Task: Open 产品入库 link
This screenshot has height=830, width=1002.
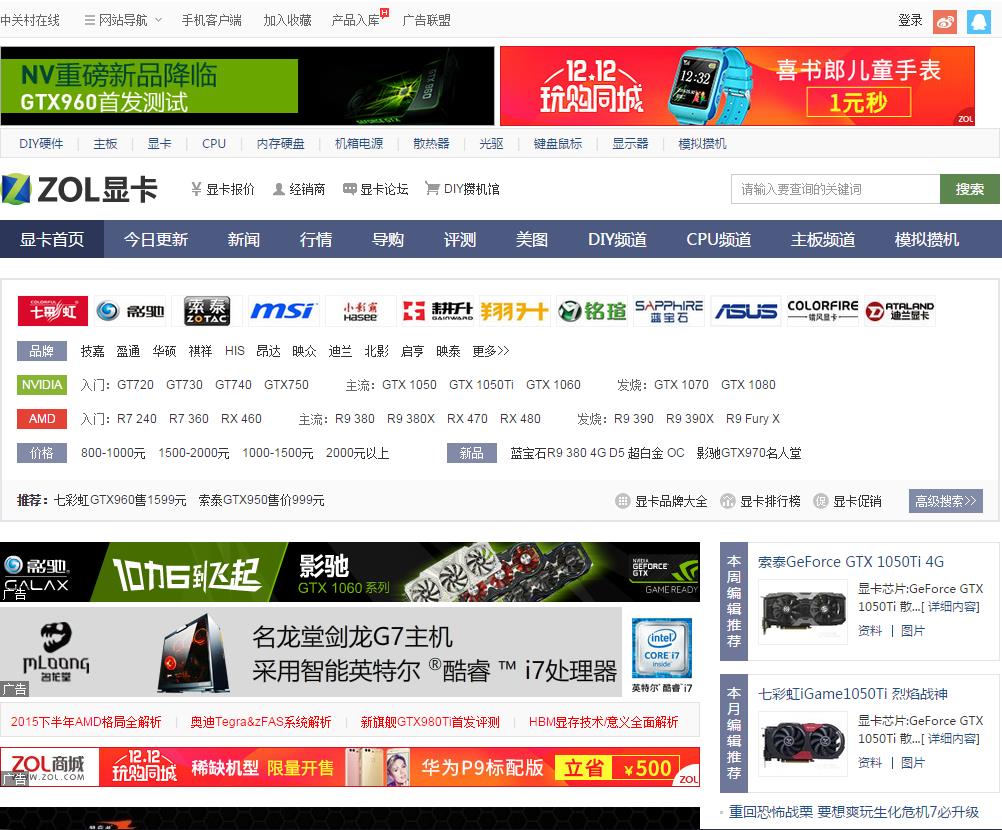Action: click(x=356, y=20)
